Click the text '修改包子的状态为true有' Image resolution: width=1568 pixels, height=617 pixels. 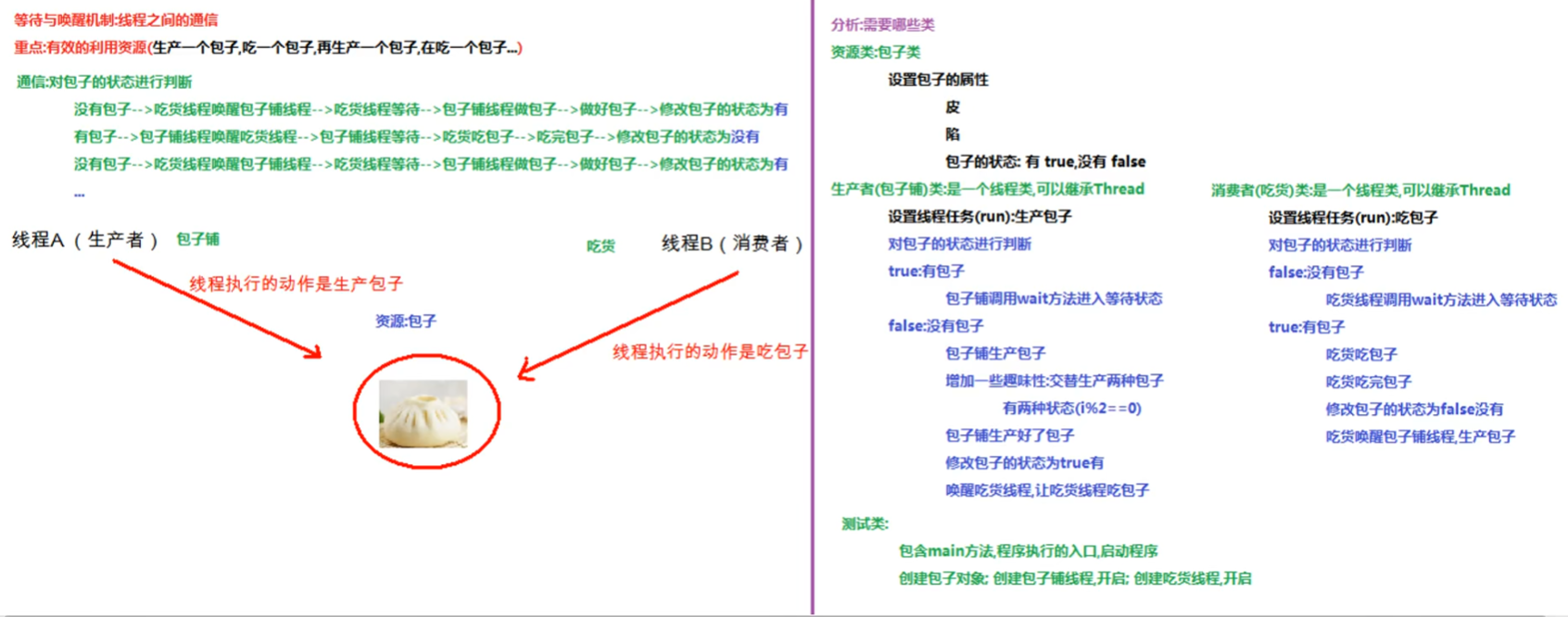1025,462
